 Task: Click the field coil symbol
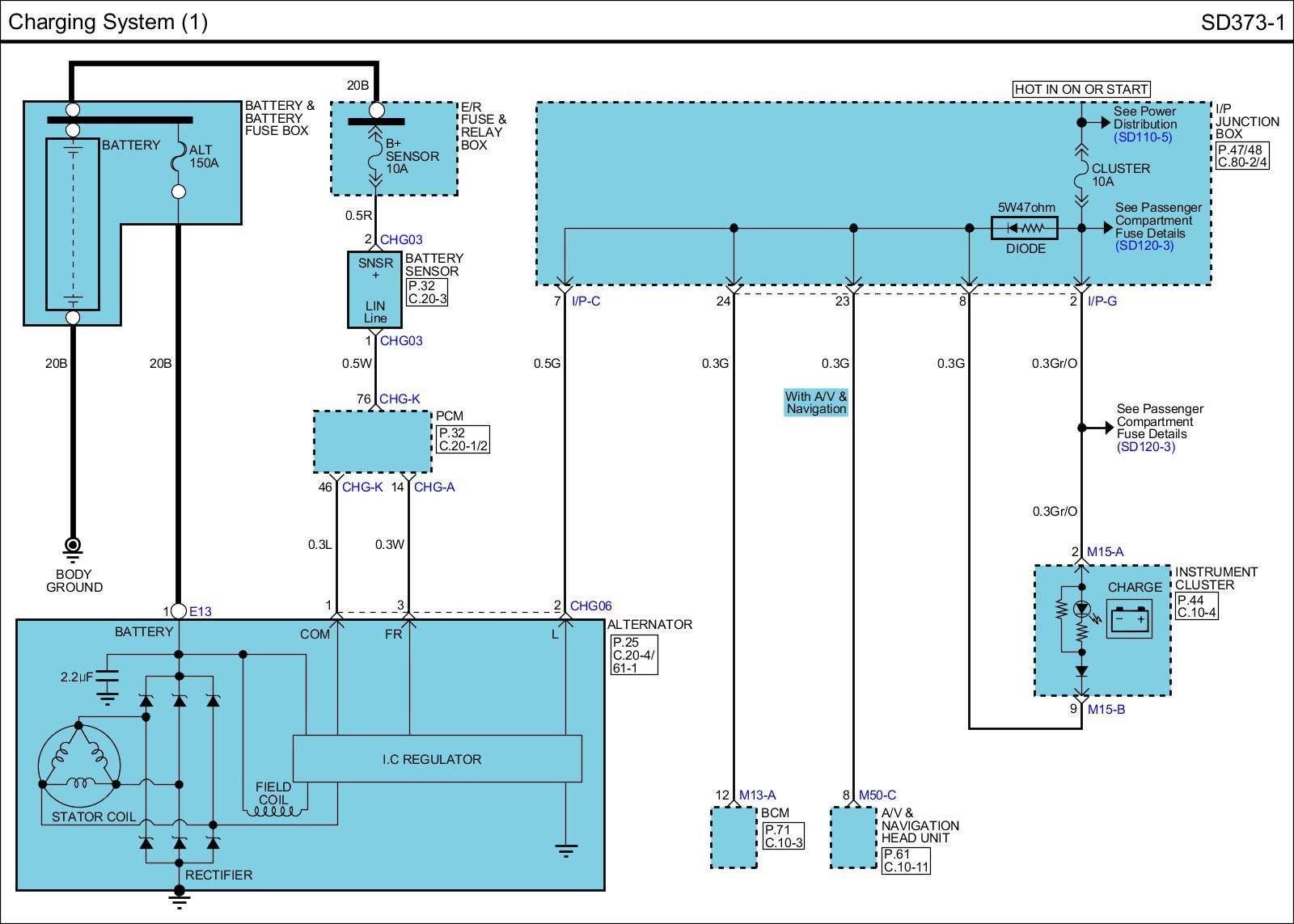click(275, 809)
